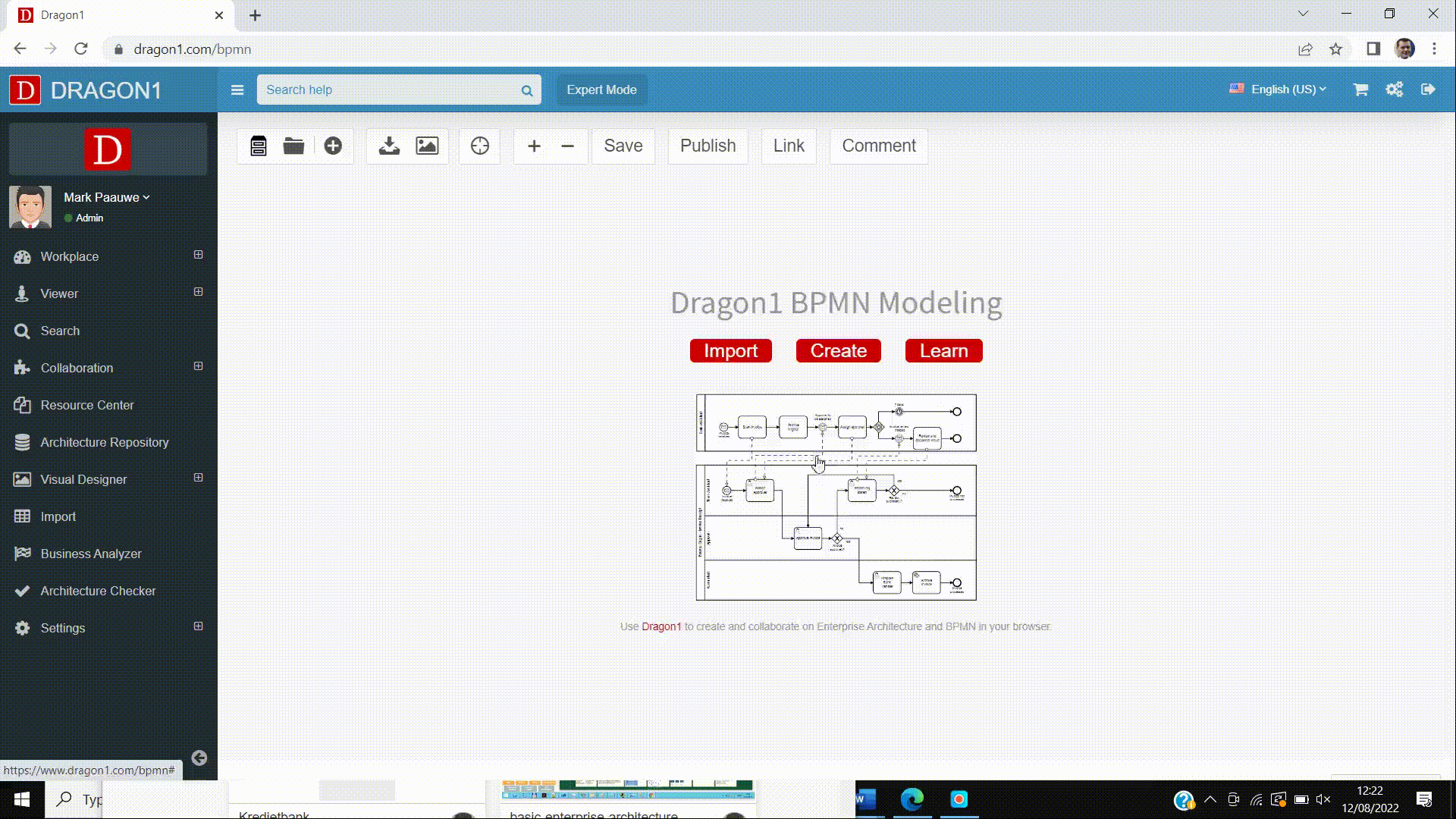
Task: Zoom in with the plus icon
Action: point(534,146)
